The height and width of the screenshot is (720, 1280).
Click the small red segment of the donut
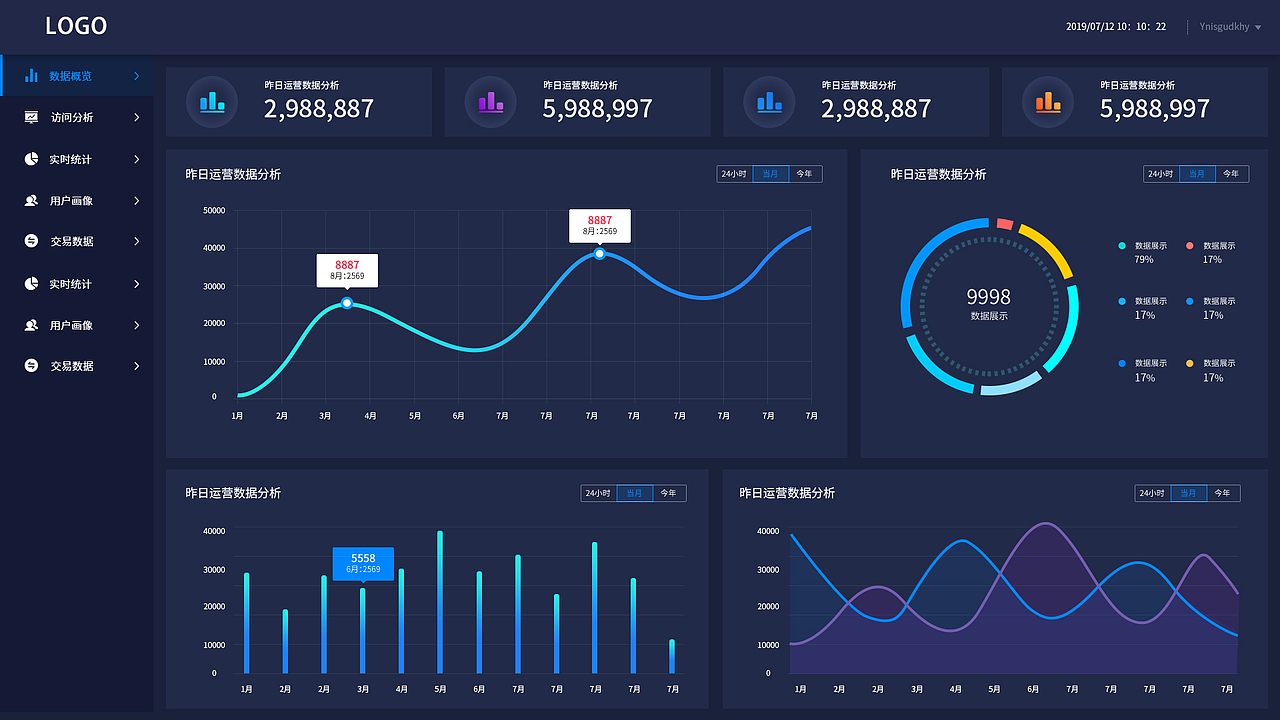click(1005, 224)
